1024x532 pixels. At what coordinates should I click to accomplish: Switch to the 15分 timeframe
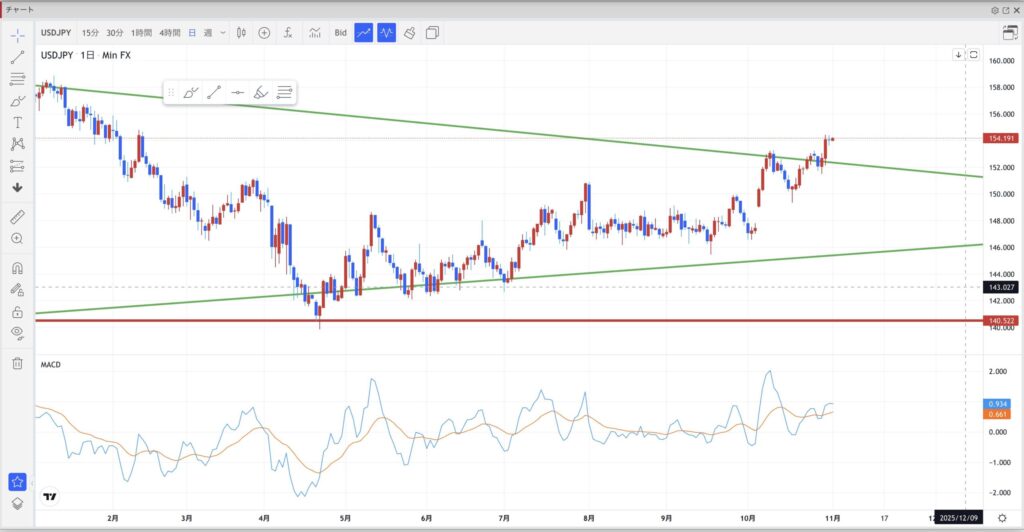[x=91, y=33]
